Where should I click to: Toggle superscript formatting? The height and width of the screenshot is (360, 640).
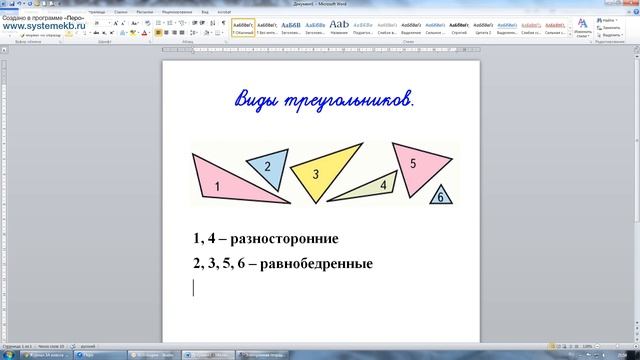tap(112, 33)
